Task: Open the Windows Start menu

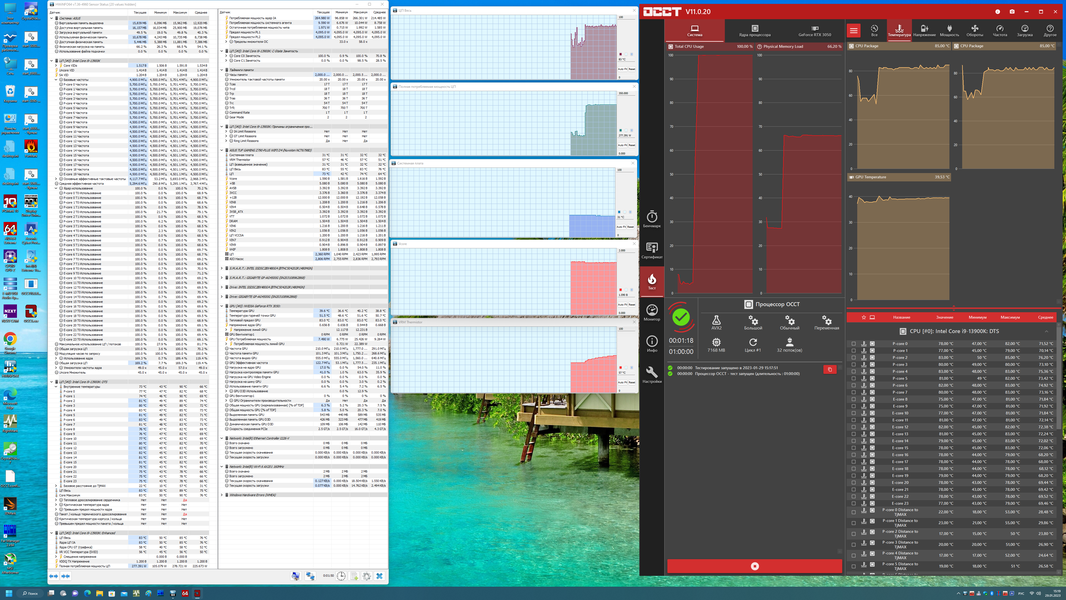Action: [8, 593]
